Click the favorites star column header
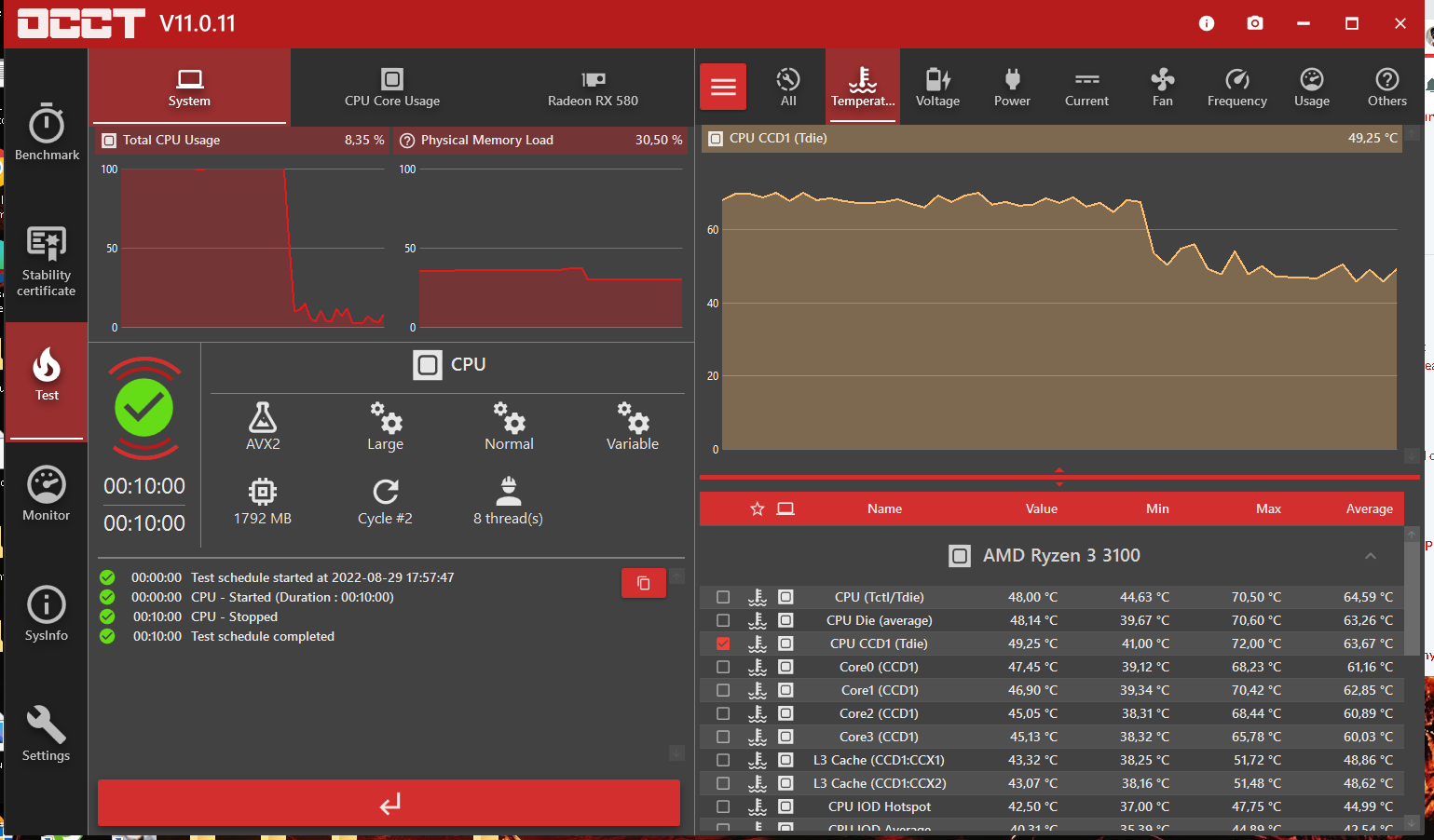This screenshot has width=1434, height=840. (758, 508)
